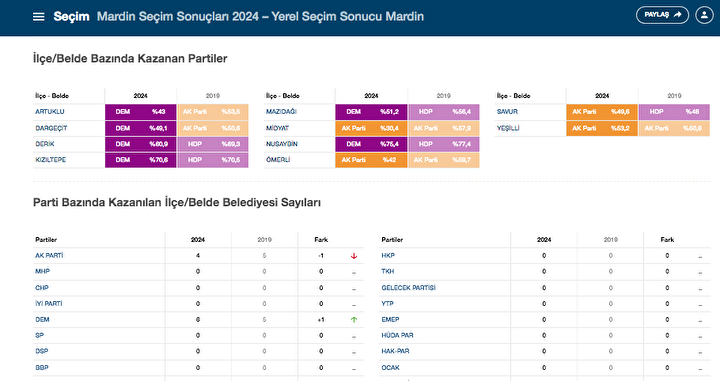Screen dimensions: 720x381
Task: Open the YEŞİLLİ district link
Action: point(508,128)
